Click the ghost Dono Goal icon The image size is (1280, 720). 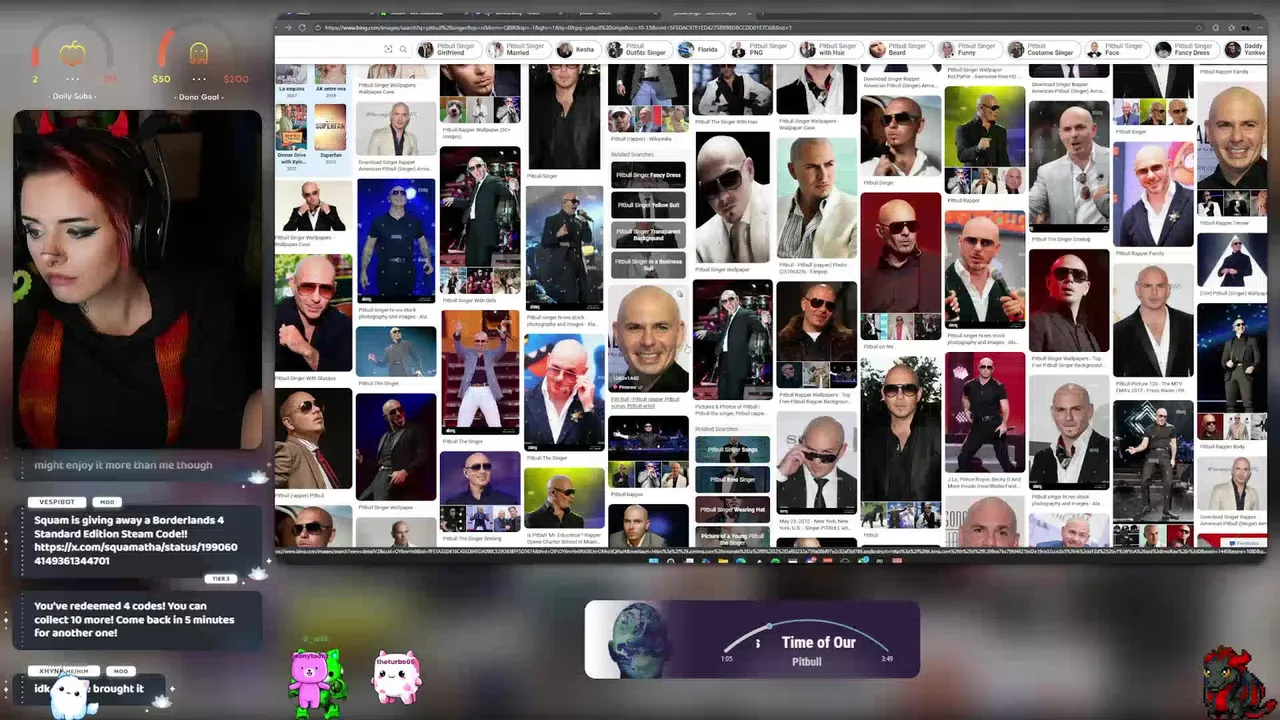(199, 53)
